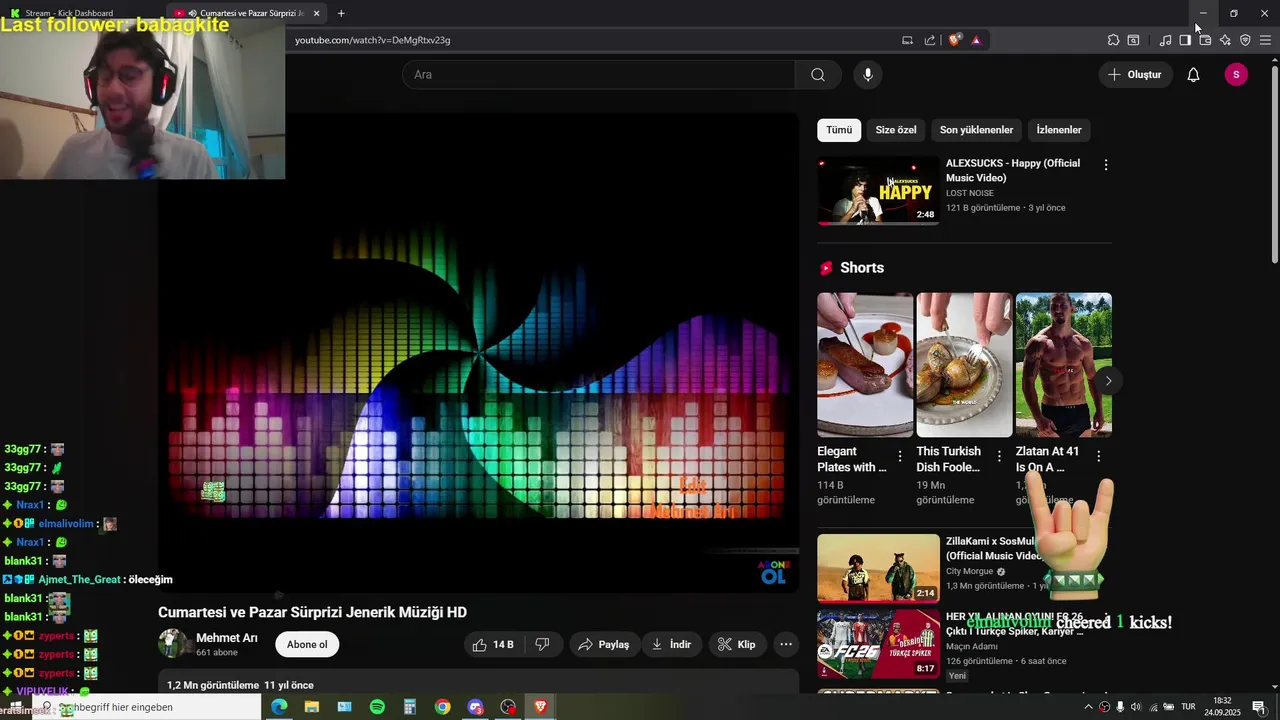Click the Abone ol subscribe button

click(307, 645)
